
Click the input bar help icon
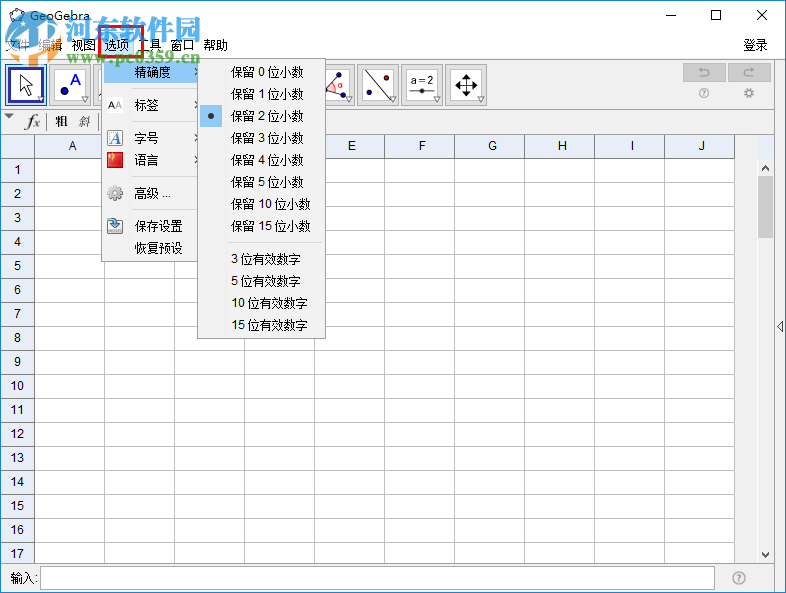tap(738, 578)
